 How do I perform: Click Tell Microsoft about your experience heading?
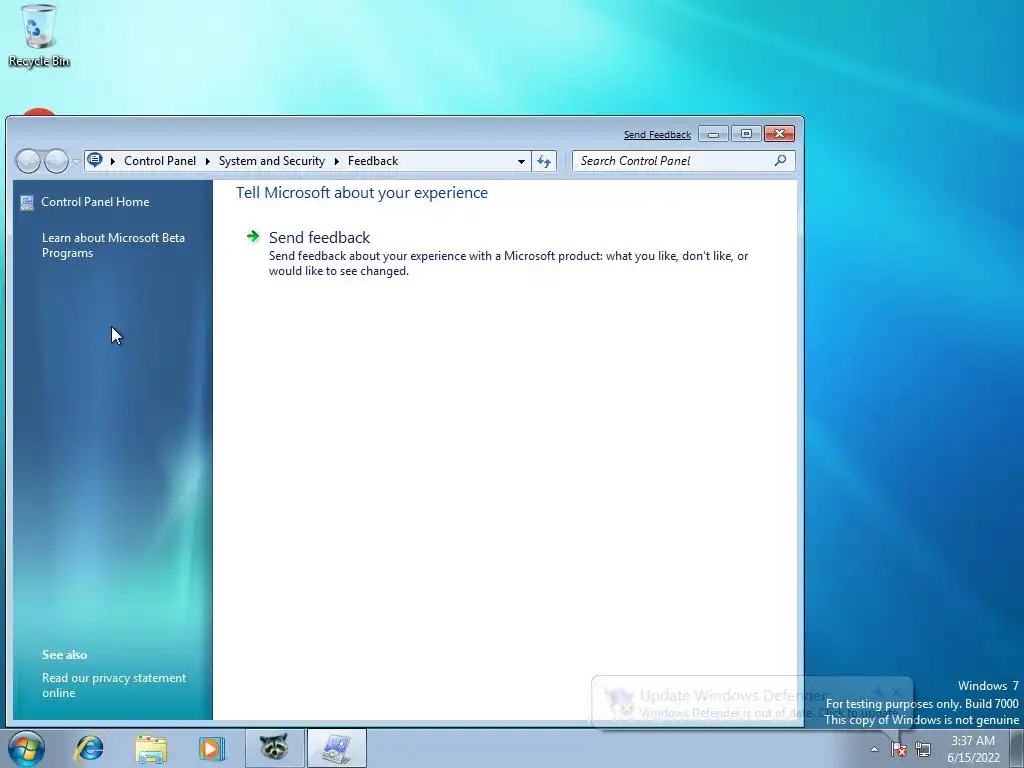(x=362, y=193)
